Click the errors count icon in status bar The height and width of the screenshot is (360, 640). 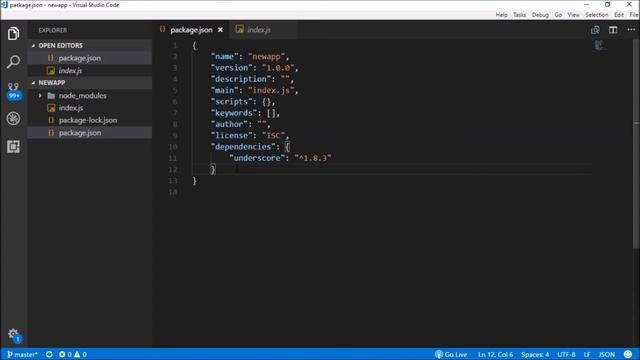pyautogui.click(x=65, y=354)
